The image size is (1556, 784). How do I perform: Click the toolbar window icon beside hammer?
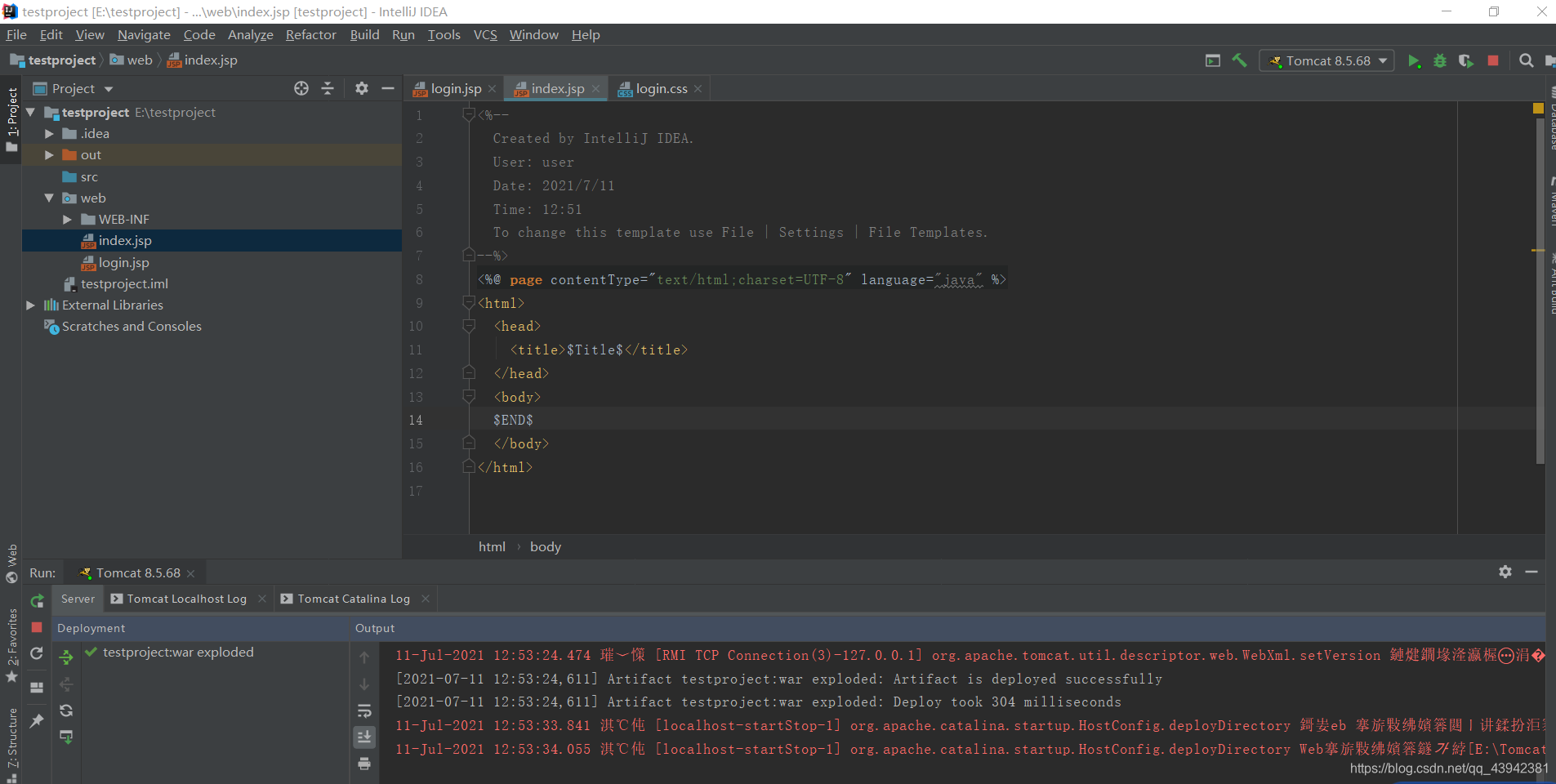[1213, 60]
